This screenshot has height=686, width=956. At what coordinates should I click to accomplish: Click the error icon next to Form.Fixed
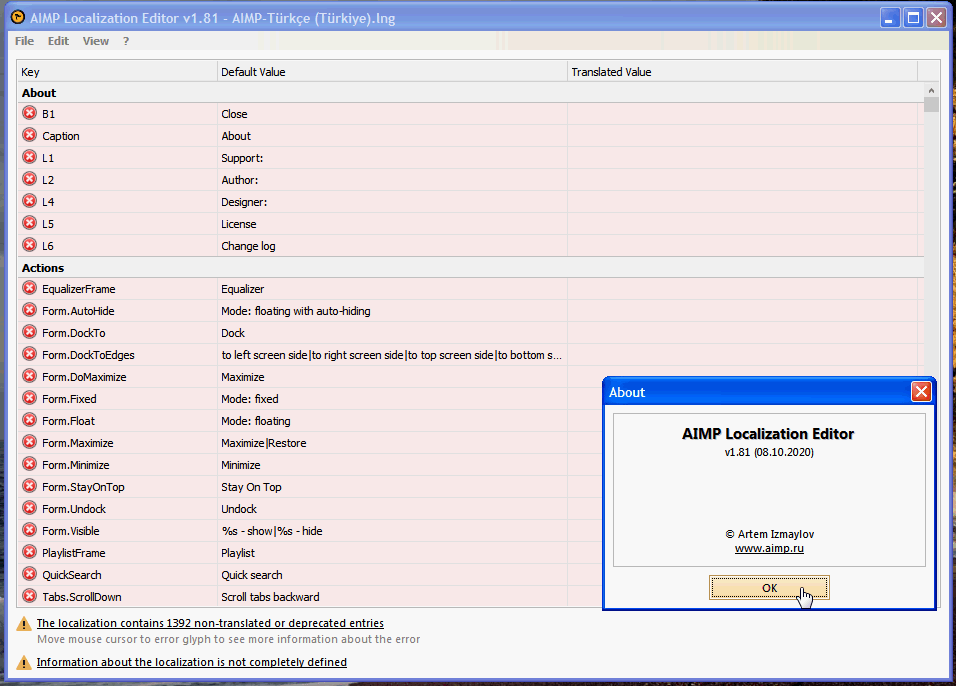[x=29, y=398]
